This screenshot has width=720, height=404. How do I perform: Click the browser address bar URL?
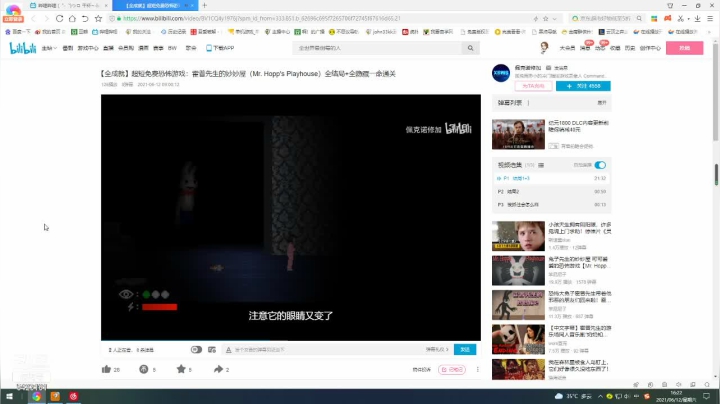(262, 19)
